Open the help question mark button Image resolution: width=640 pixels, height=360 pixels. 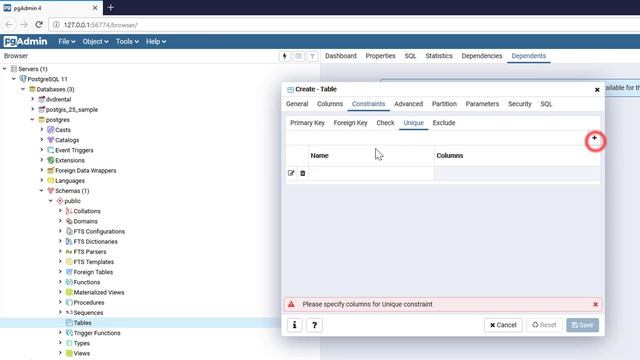(x=314, y=325)
